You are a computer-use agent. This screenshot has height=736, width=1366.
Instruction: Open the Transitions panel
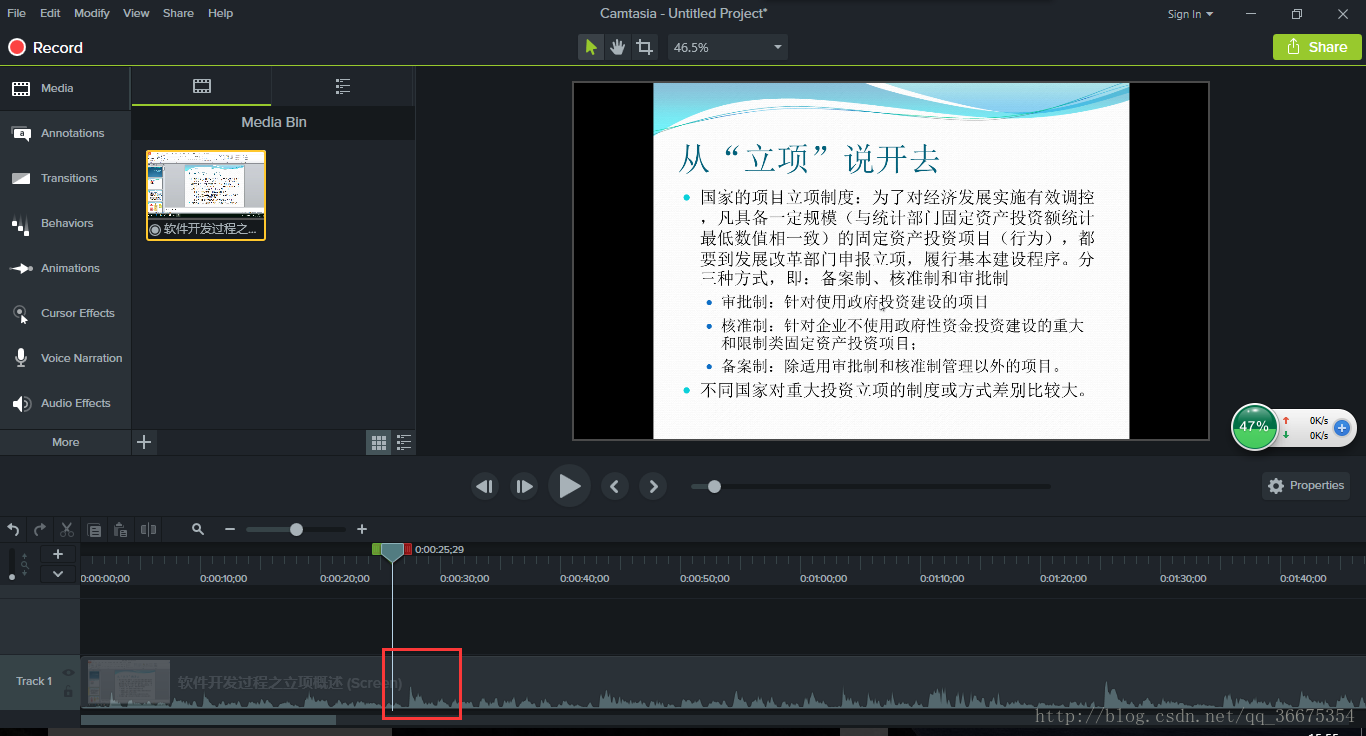click(65, 178)
